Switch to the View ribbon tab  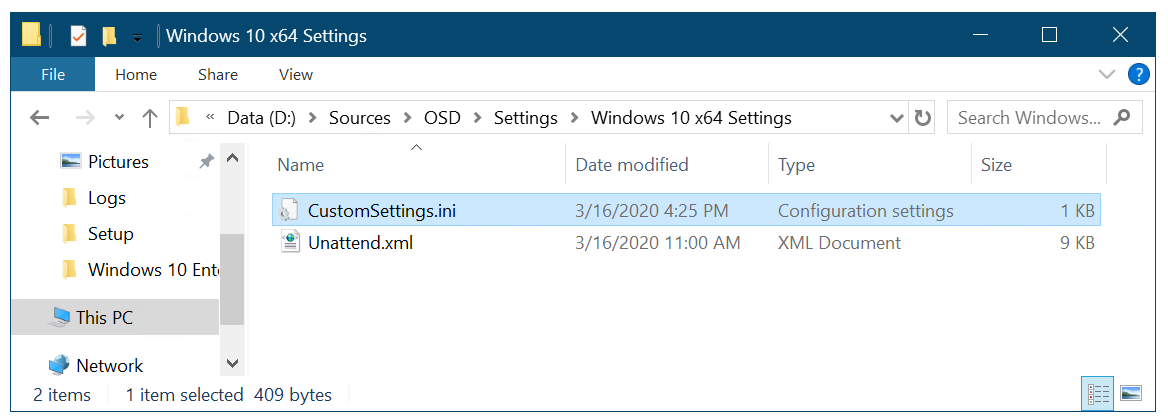click(x=296, y=74)
